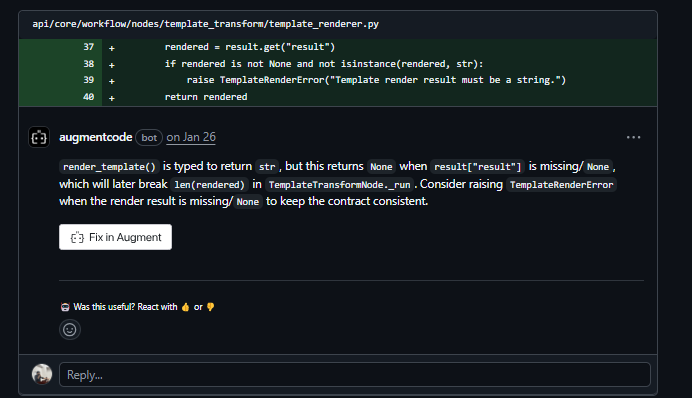
Task: Click the render_template() inline code
Action: [109, 167]
